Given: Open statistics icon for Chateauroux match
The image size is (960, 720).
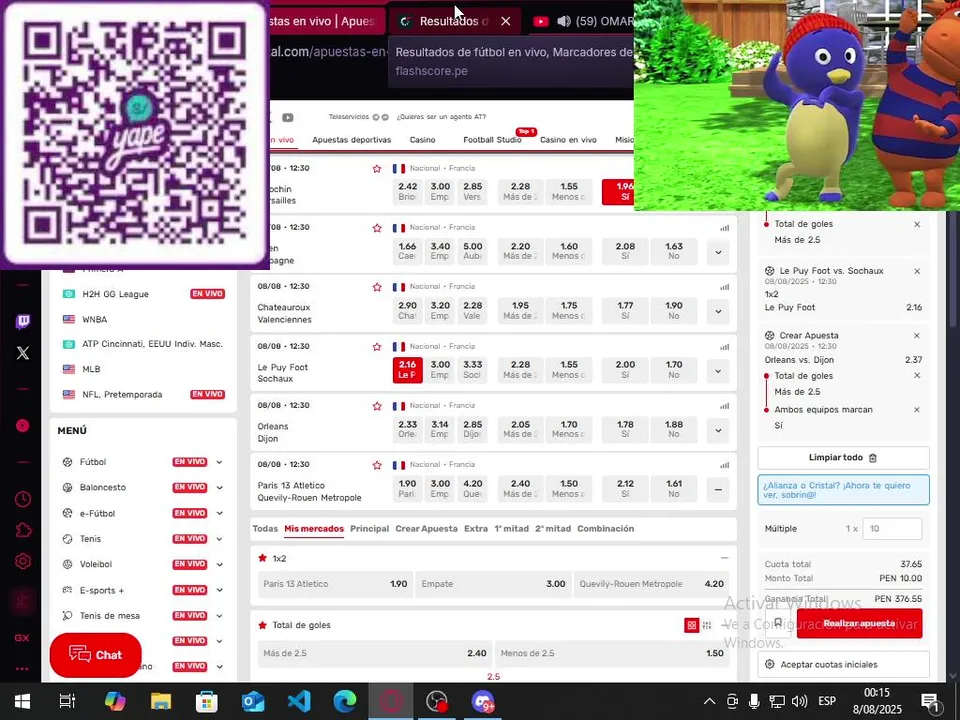Looking at the screenshot, I should point(725,287).
